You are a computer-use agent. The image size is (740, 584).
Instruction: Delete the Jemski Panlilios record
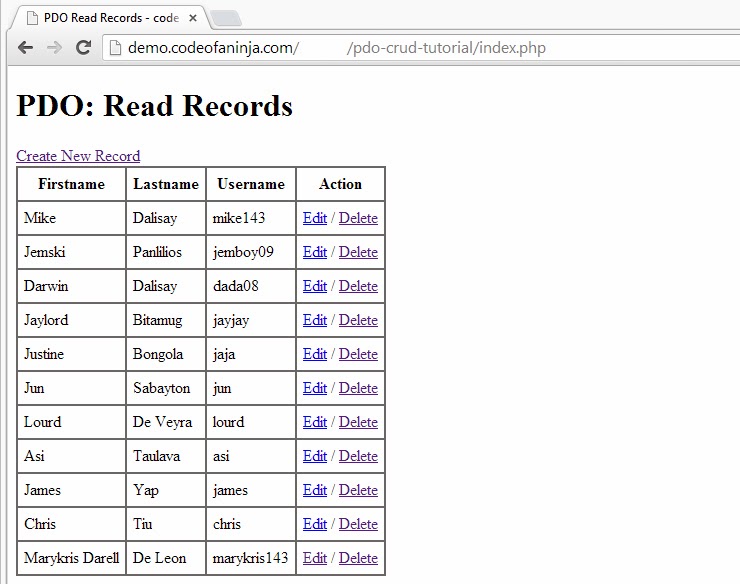(x=358, y=252)
